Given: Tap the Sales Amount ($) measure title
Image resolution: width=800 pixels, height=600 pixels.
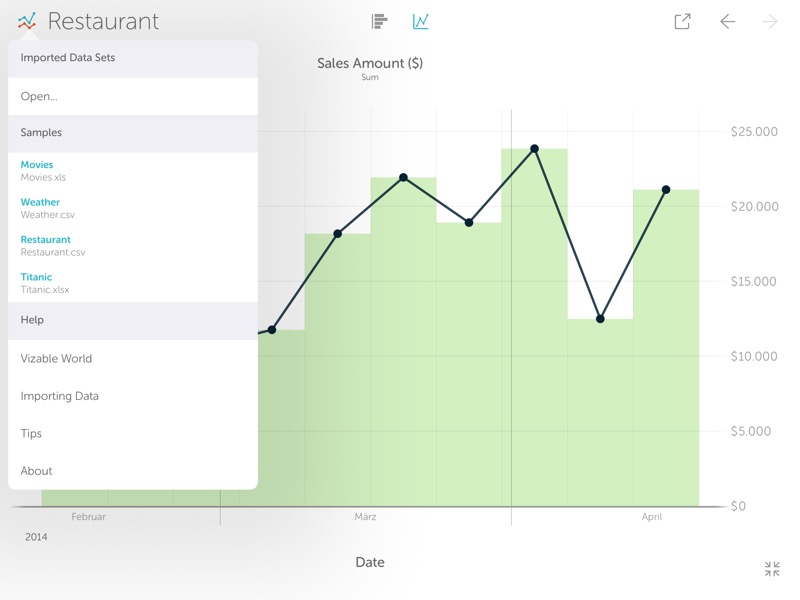Looking at the screenshot, I should [x=370, y=63].
